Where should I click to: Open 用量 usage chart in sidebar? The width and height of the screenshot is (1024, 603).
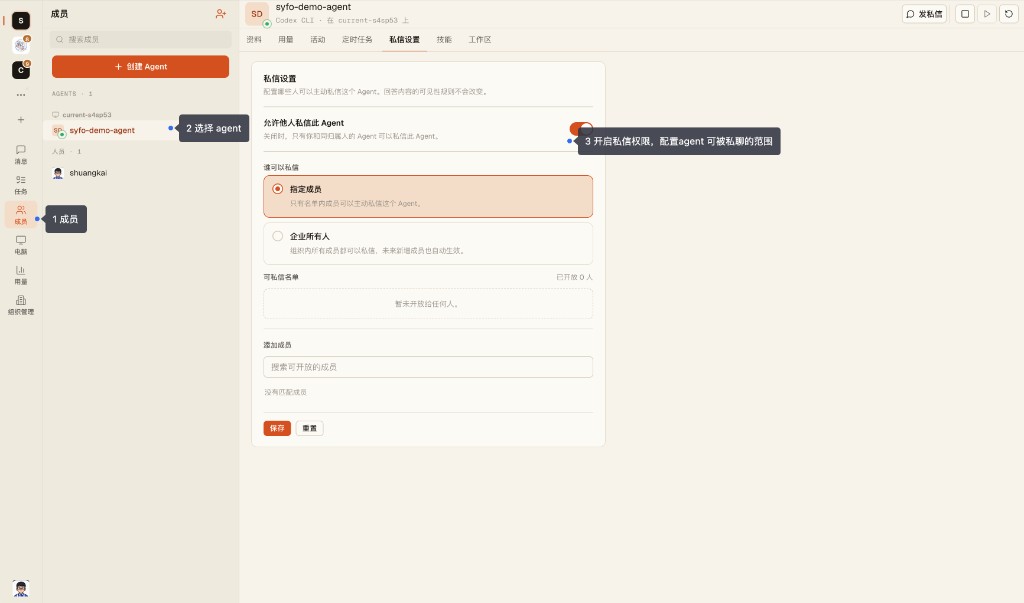21,275
